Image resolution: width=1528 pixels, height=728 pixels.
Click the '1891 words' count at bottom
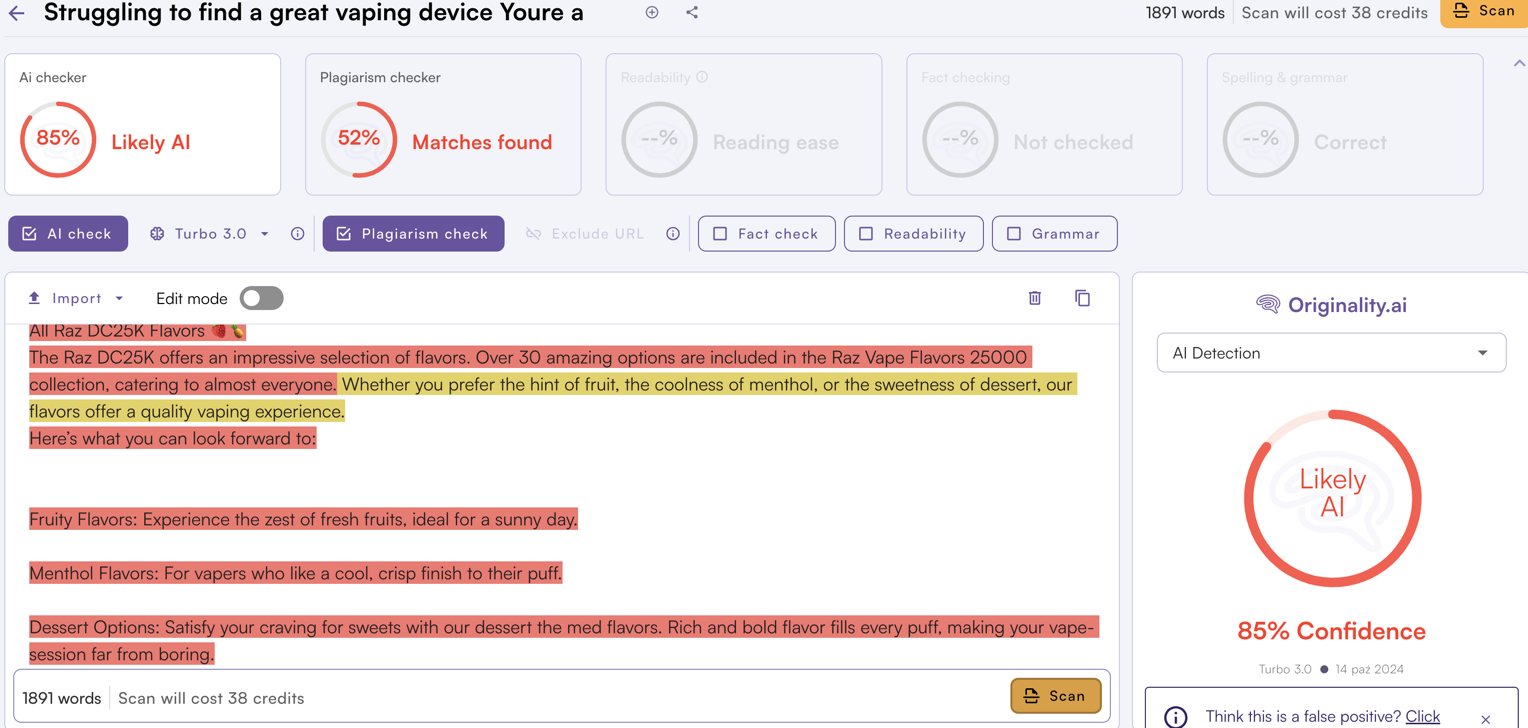pyautogui.click(x=62, y=698)
